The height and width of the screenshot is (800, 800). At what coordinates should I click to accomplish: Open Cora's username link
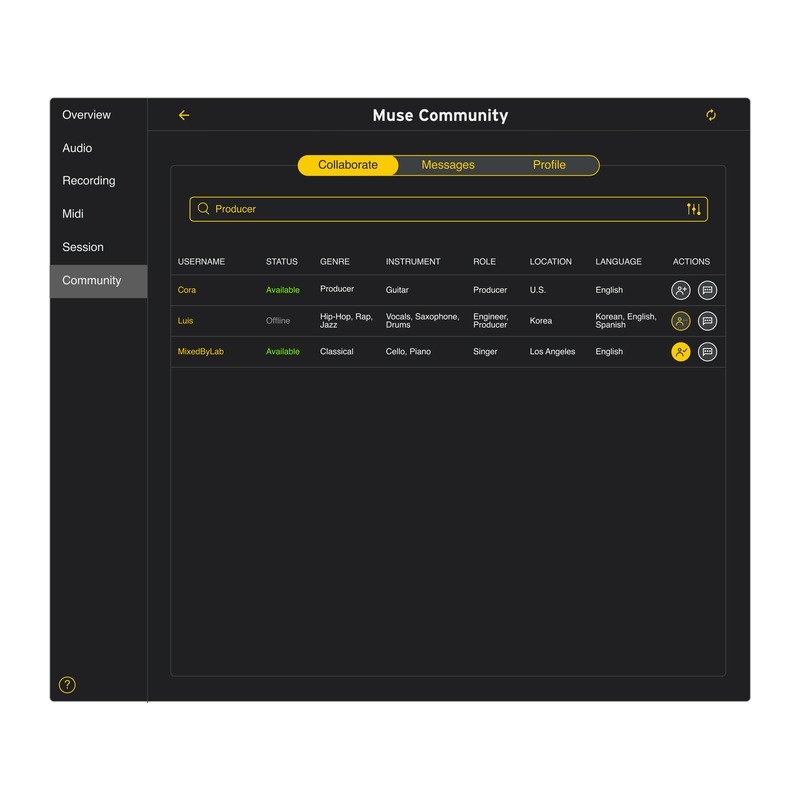[187, 290]
